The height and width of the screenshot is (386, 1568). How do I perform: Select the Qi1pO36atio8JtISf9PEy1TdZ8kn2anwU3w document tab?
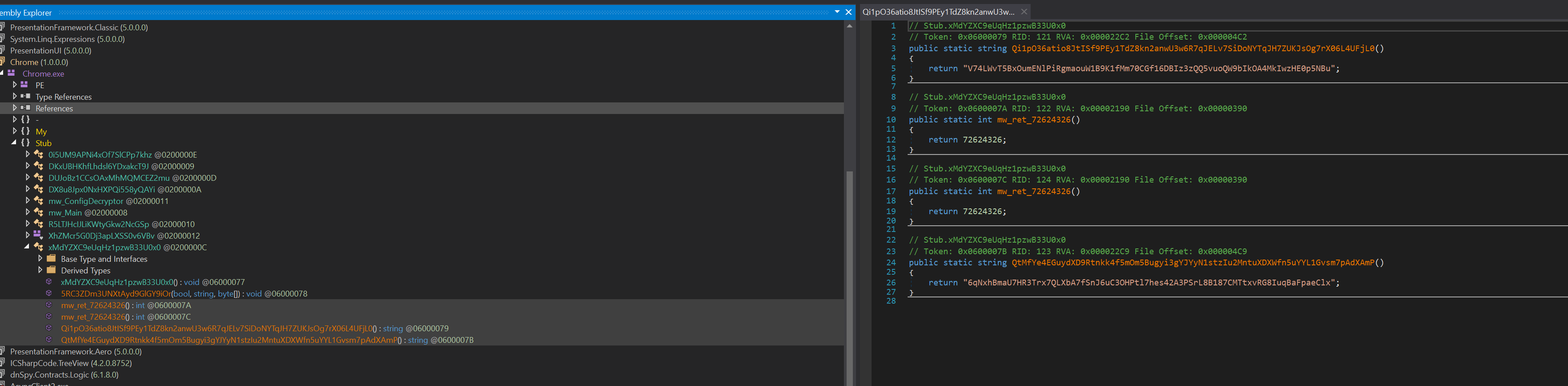(938, 12)
